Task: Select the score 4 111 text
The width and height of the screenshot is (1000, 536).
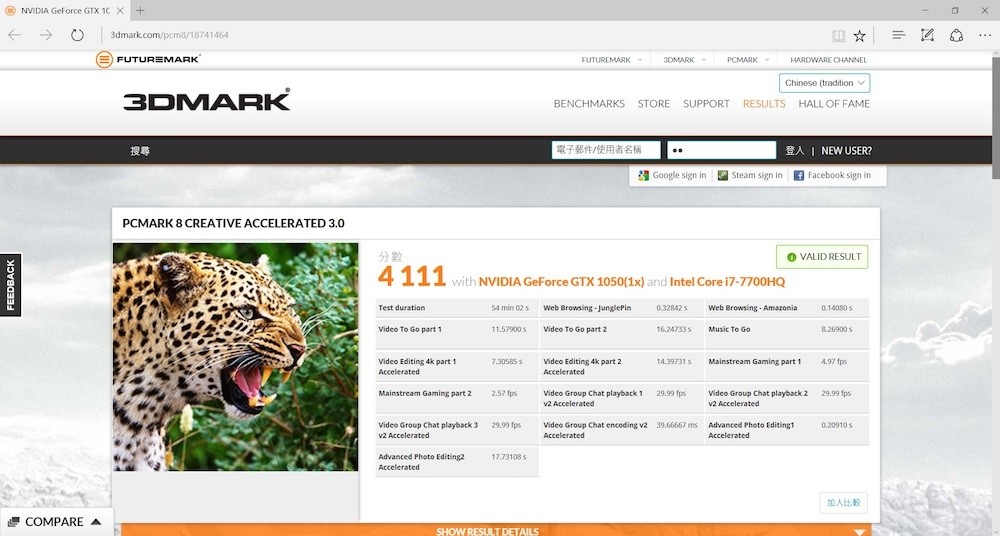Action: point(411,276)
